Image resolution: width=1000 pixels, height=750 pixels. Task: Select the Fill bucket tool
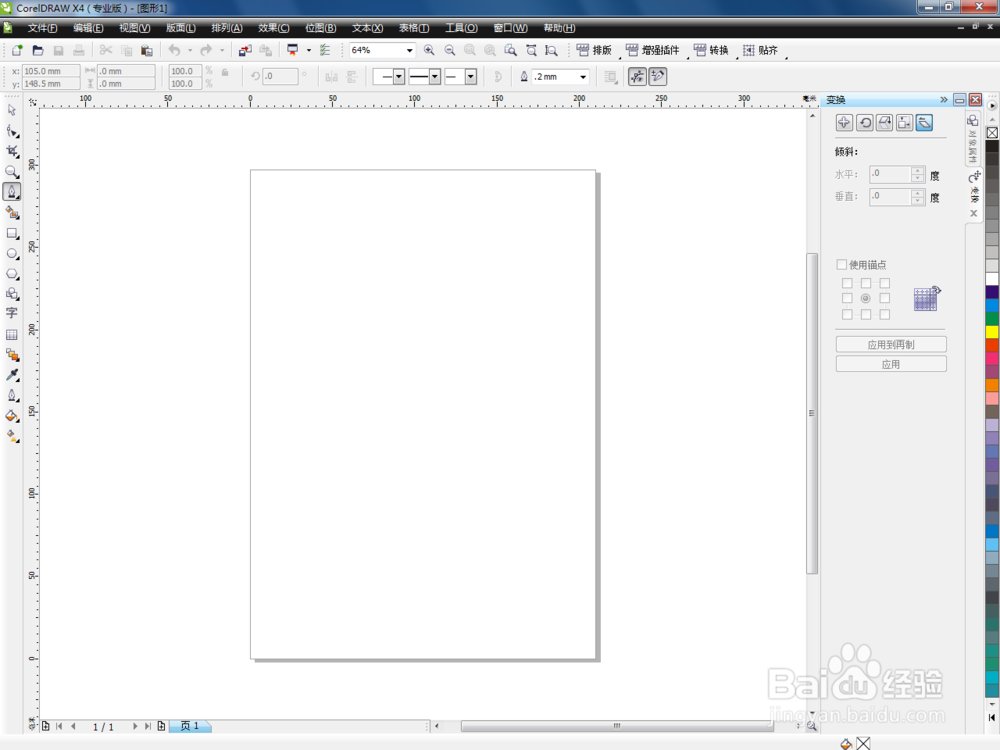[12, 416]
